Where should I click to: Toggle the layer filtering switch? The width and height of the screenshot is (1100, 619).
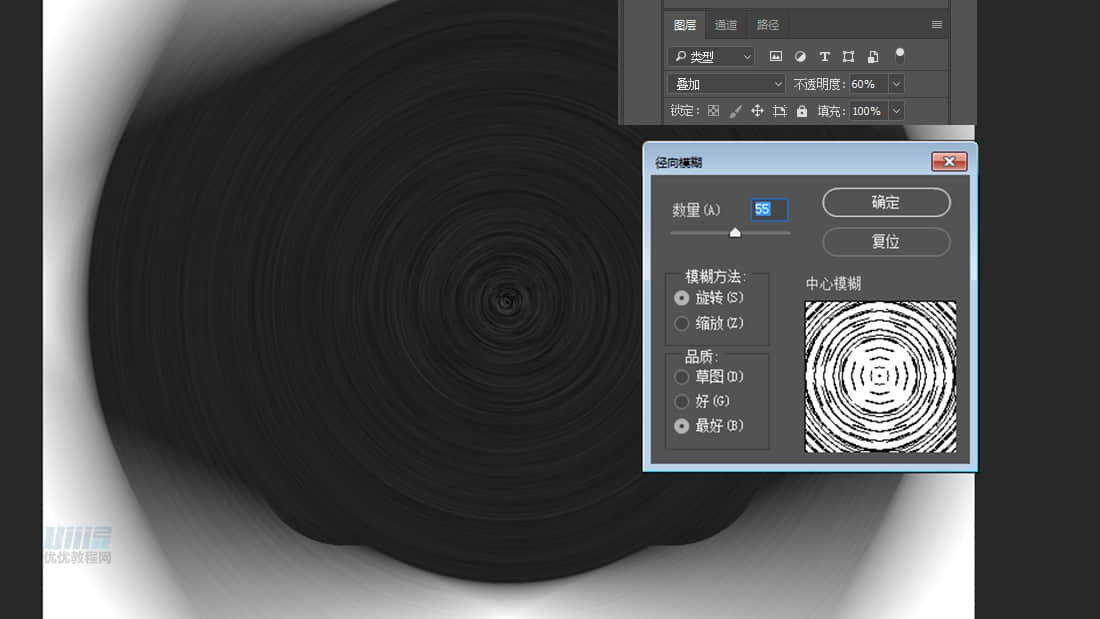(x=899, y=55)
